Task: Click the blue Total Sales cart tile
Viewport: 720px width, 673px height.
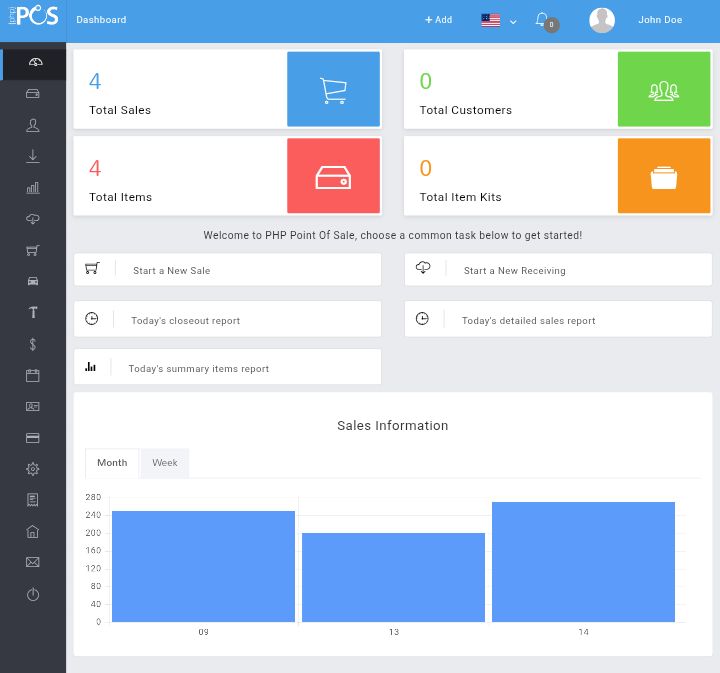Action: 333,89
